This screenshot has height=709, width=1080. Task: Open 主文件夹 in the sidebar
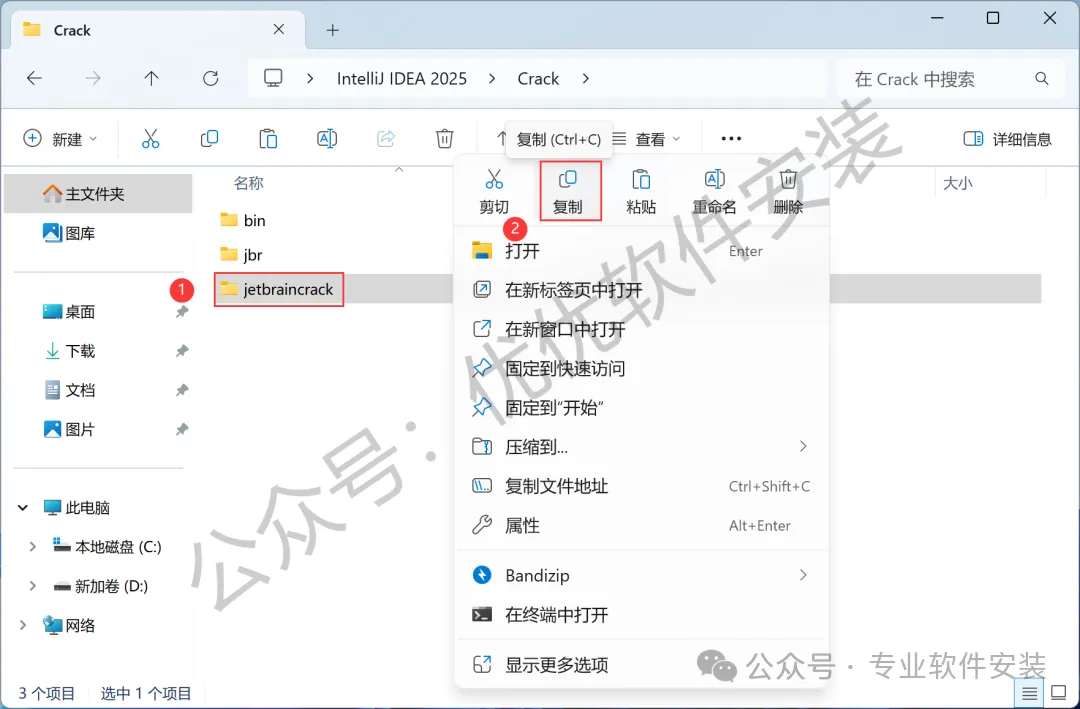[x=98, y=194]
